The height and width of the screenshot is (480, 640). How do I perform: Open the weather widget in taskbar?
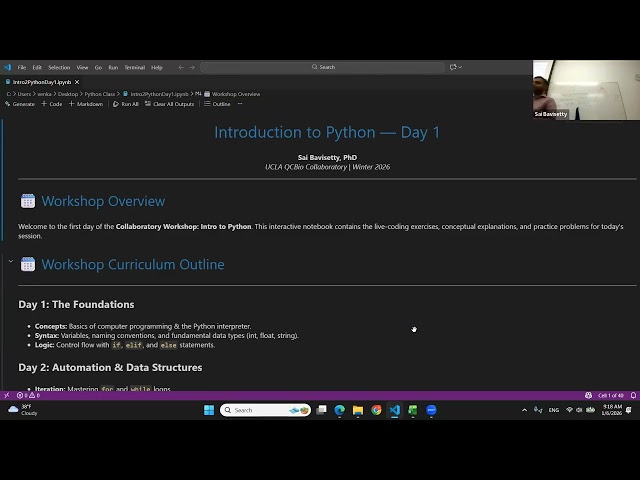[x=23, y=410]
